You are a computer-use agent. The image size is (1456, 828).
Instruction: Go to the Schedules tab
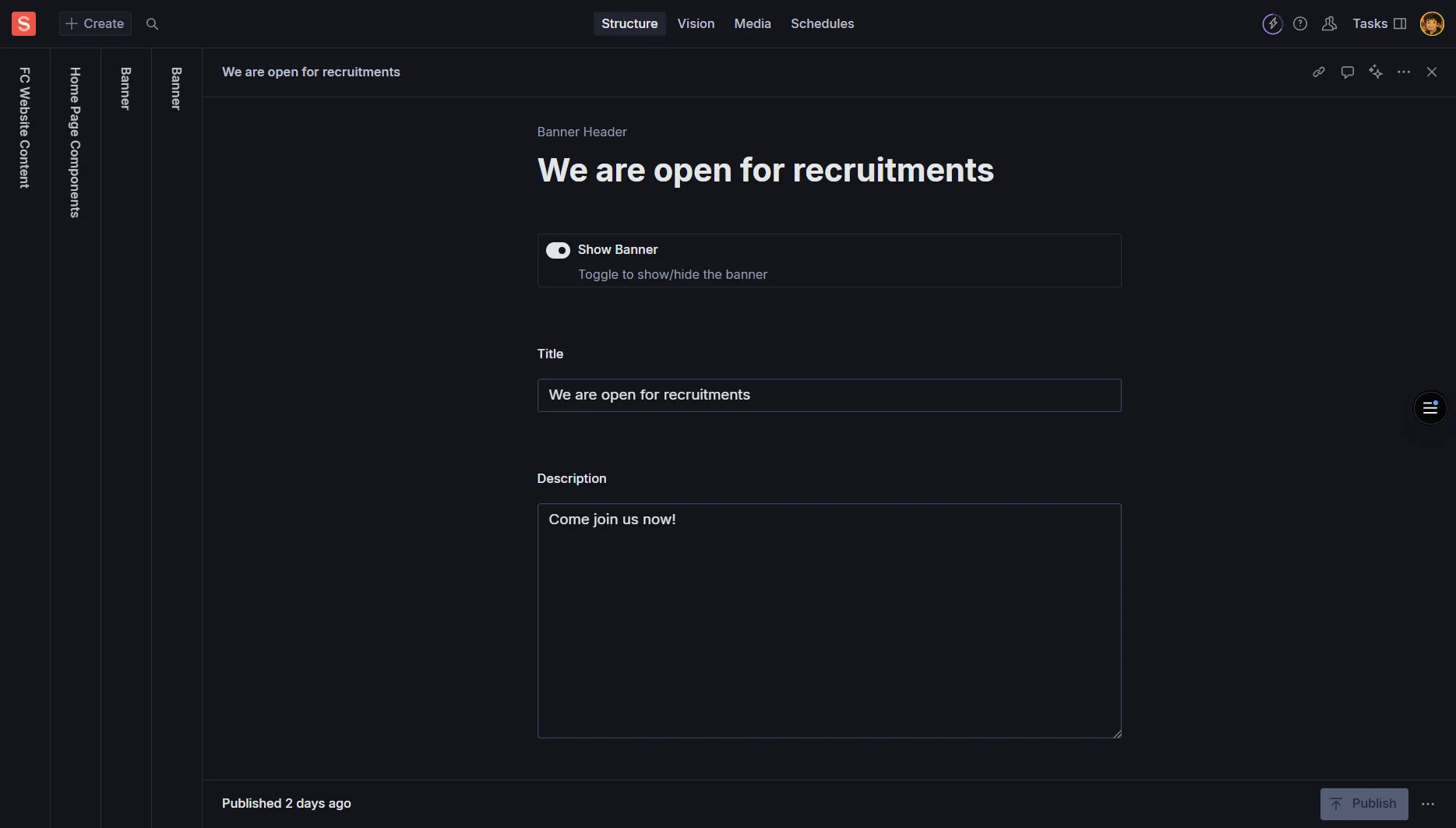coord(822,24)
